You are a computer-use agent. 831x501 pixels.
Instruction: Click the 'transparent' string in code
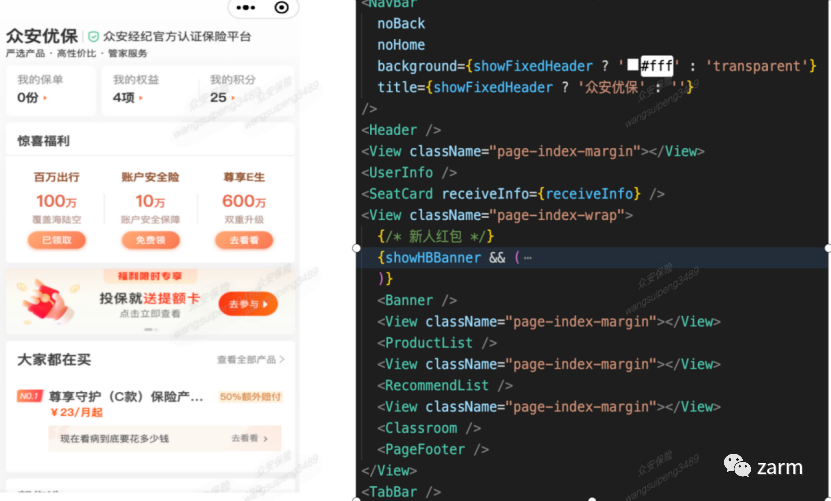pos(756,66)
